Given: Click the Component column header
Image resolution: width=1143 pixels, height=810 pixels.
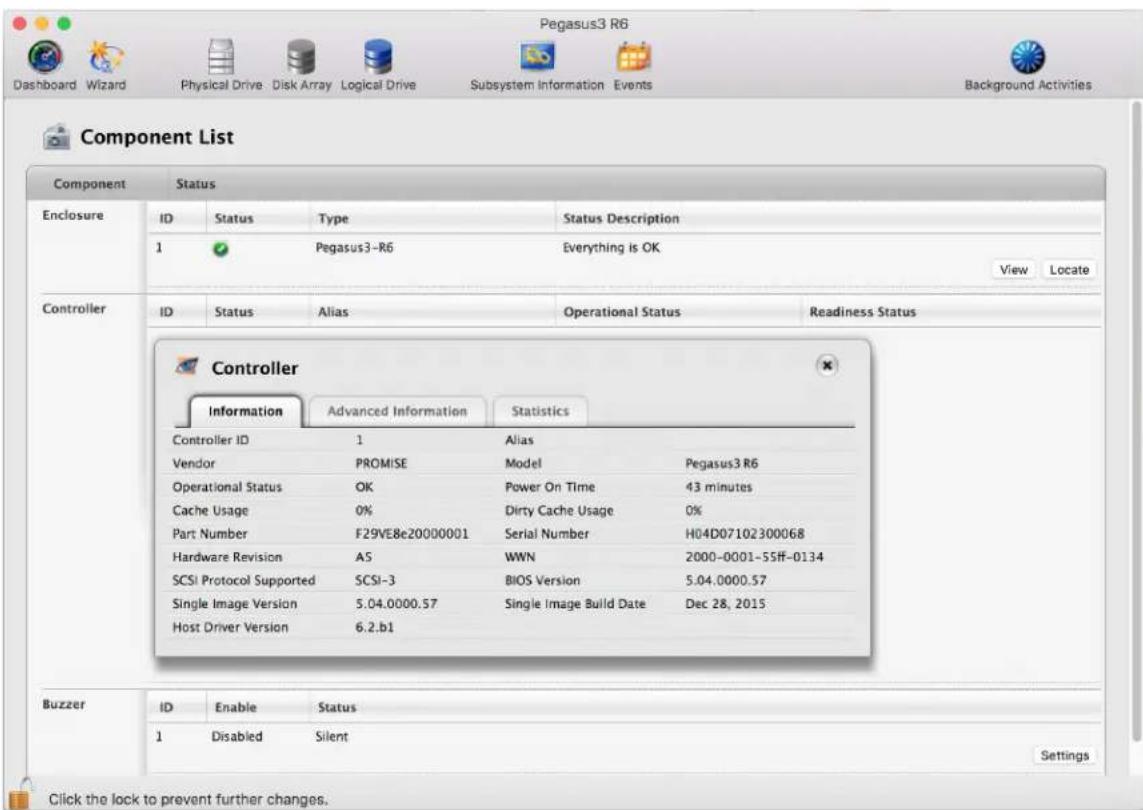Looking at the screenshot, I should click(x=89, y=184).
